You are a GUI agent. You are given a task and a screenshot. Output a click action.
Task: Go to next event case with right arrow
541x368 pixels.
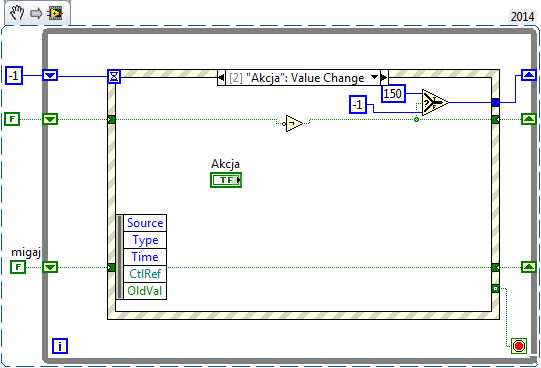tap(384, 78)
